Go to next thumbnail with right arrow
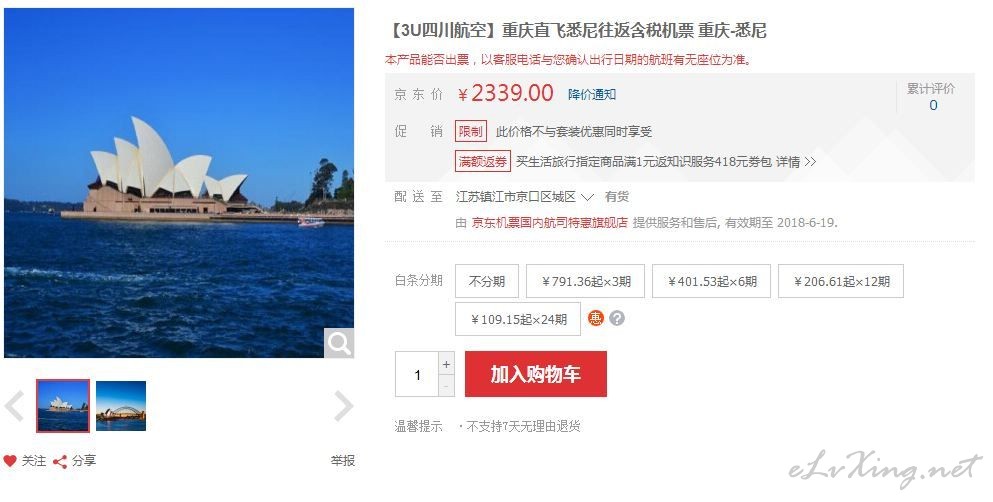Viewport: 993px width, 502px height. pyautogui.click(x=343, y=406)
